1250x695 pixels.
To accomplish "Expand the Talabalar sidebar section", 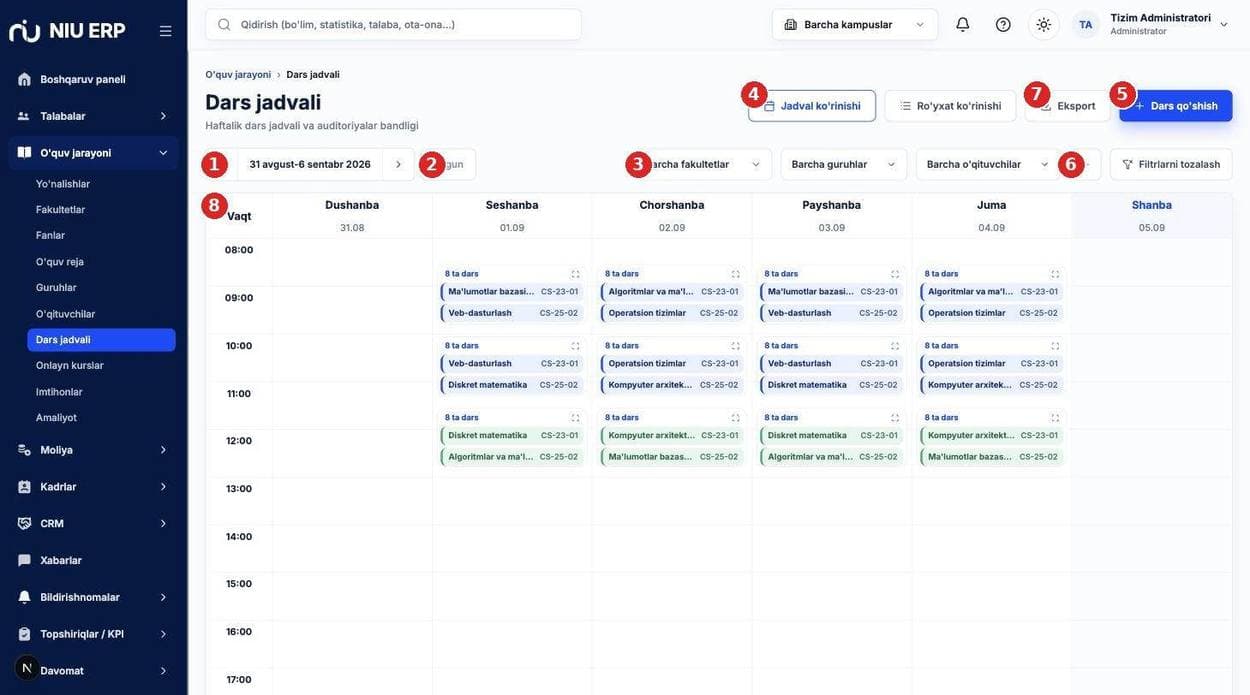I will pyautogui.click(x=93, y=116).
